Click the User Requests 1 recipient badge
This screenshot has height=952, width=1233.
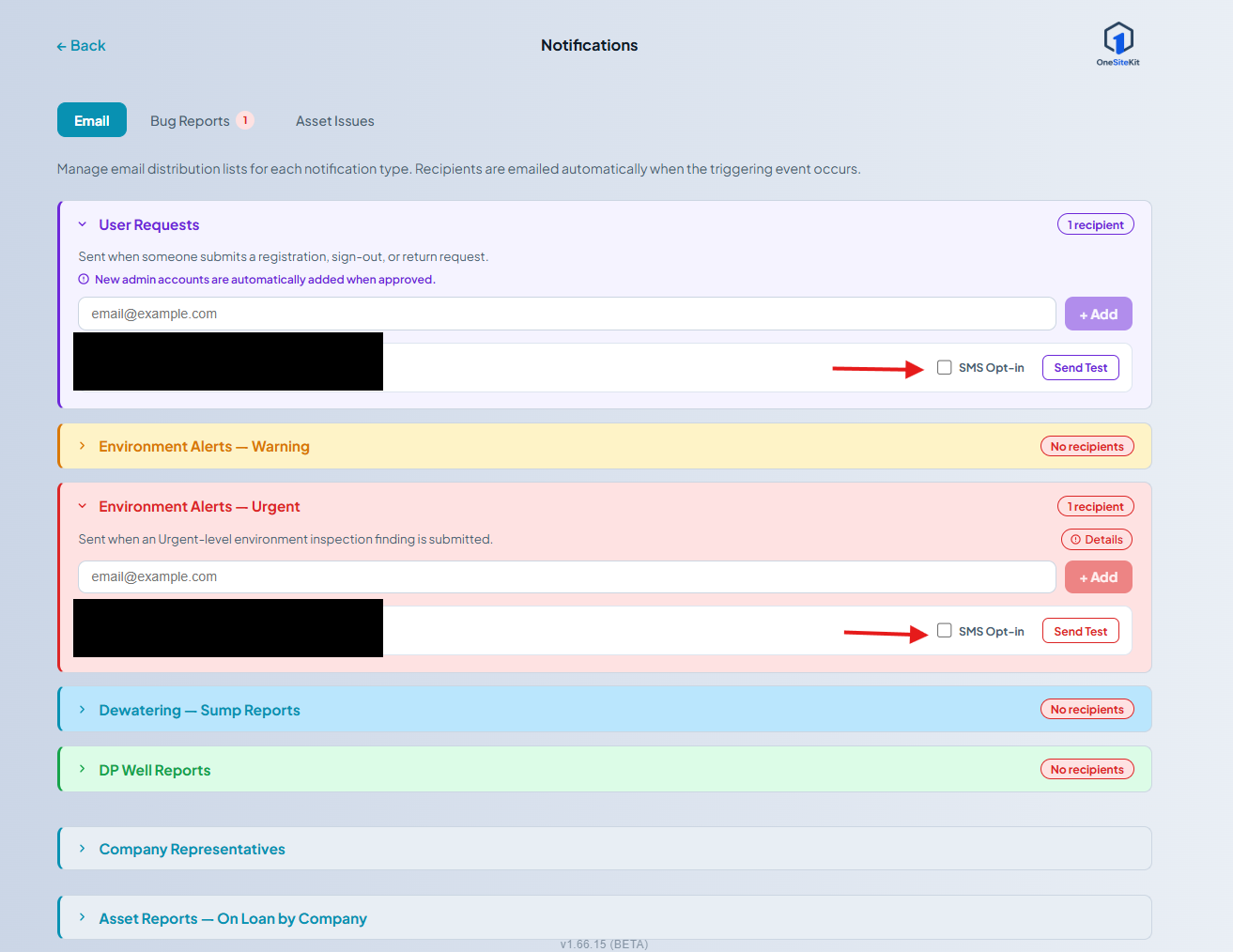[1096, 225]
